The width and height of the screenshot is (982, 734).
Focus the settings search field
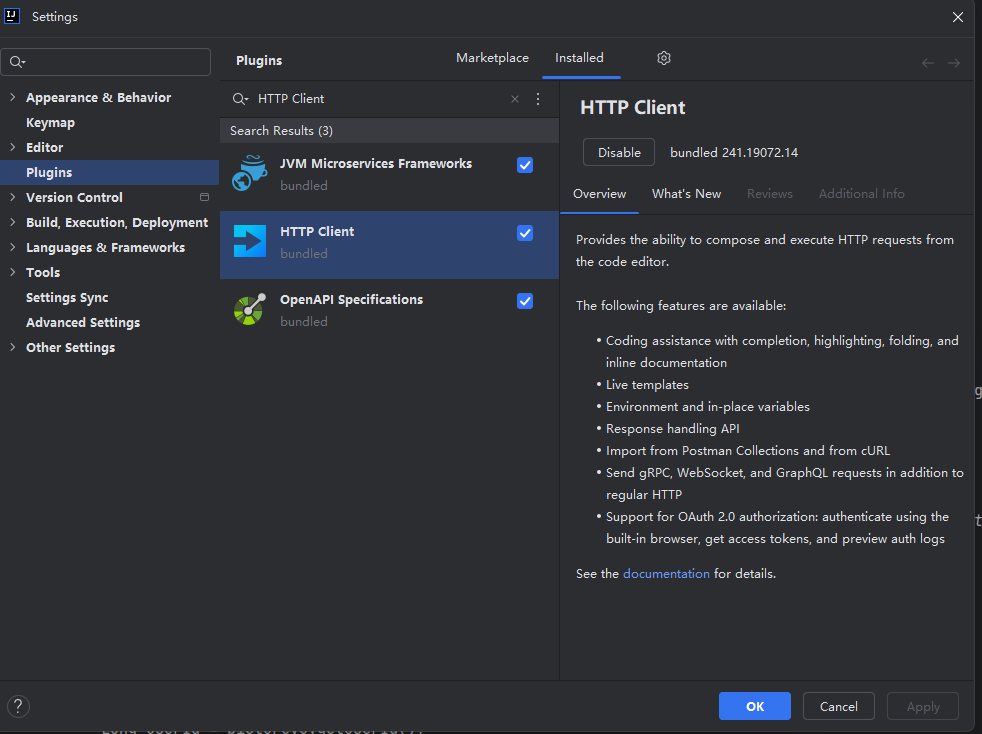106,62
